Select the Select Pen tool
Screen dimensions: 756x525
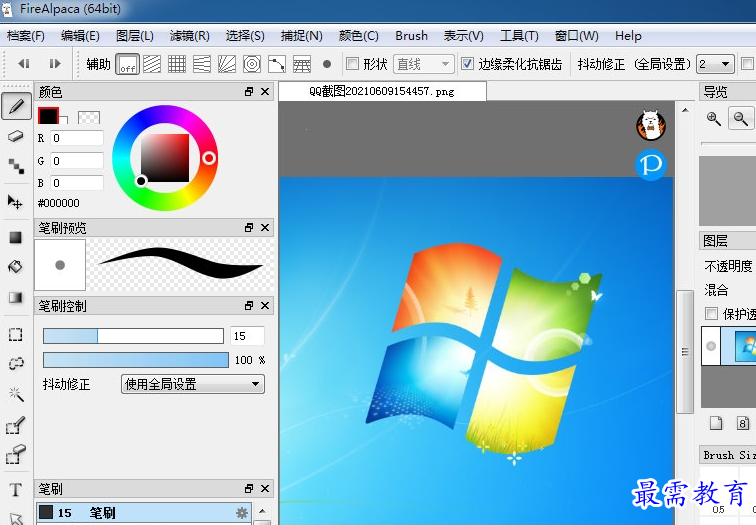[15, 425]
